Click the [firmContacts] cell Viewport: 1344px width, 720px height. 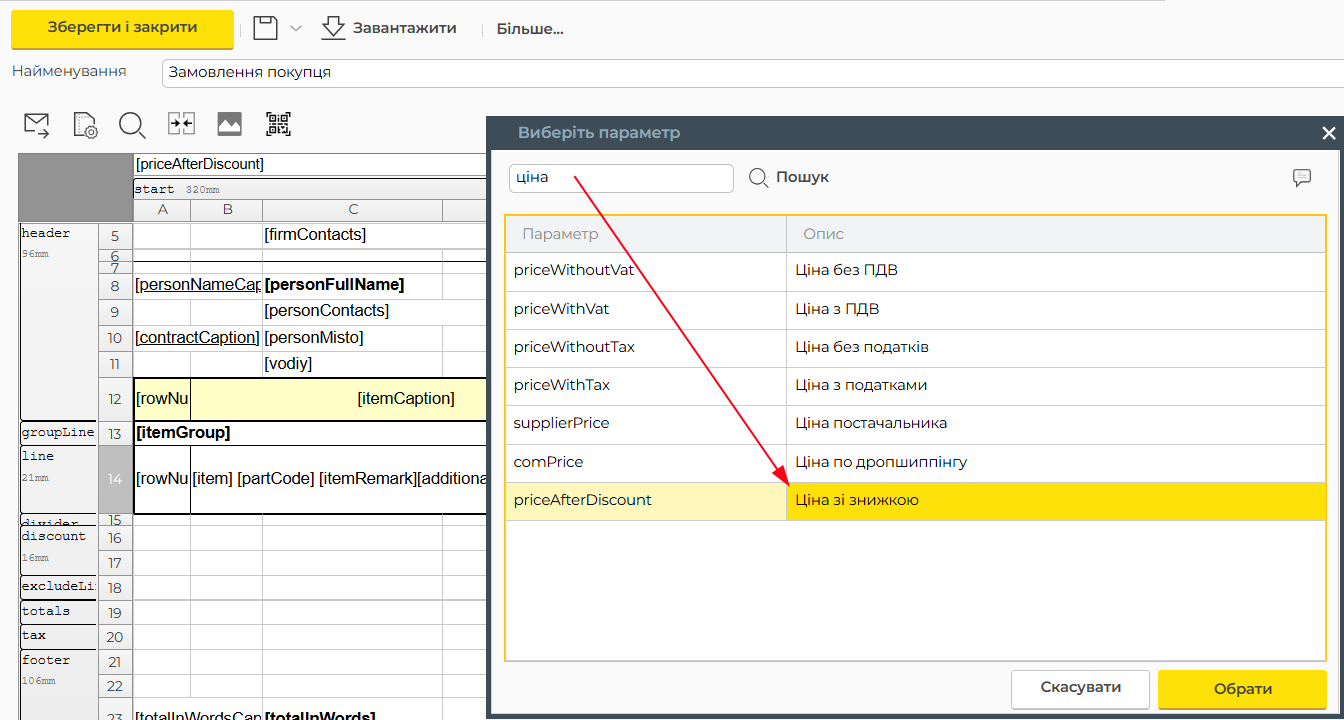tap(352, 235)
